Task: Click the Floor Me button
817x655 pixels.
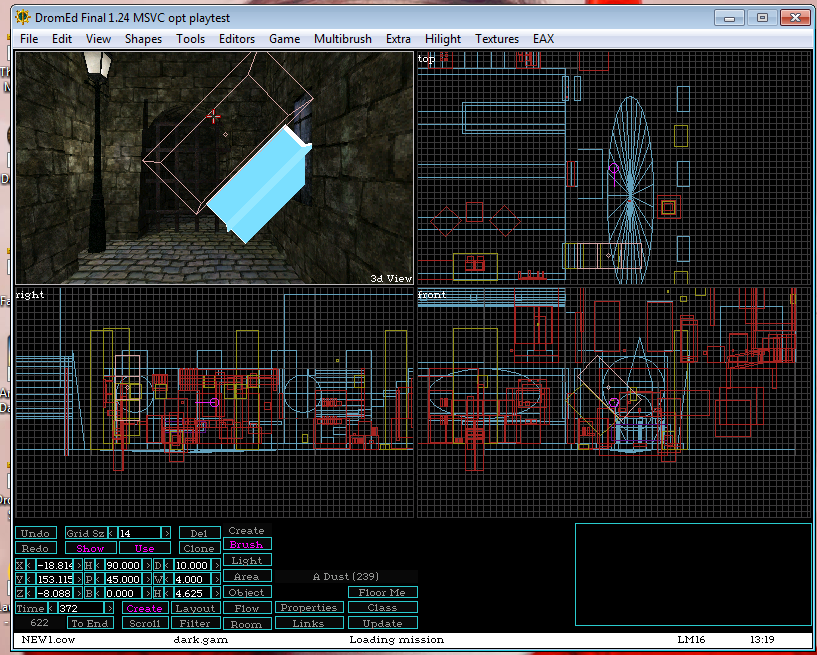Action: (x=382, y=592)
